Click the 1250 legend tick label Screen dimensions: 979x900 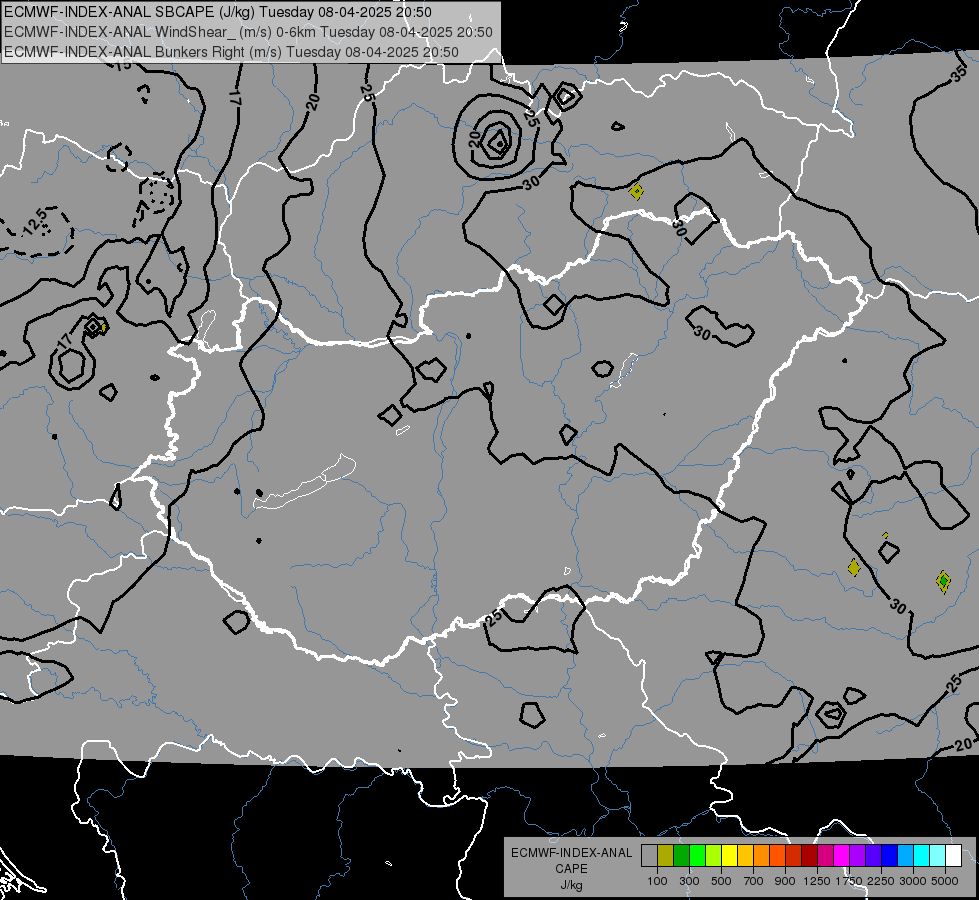(817, 881)
